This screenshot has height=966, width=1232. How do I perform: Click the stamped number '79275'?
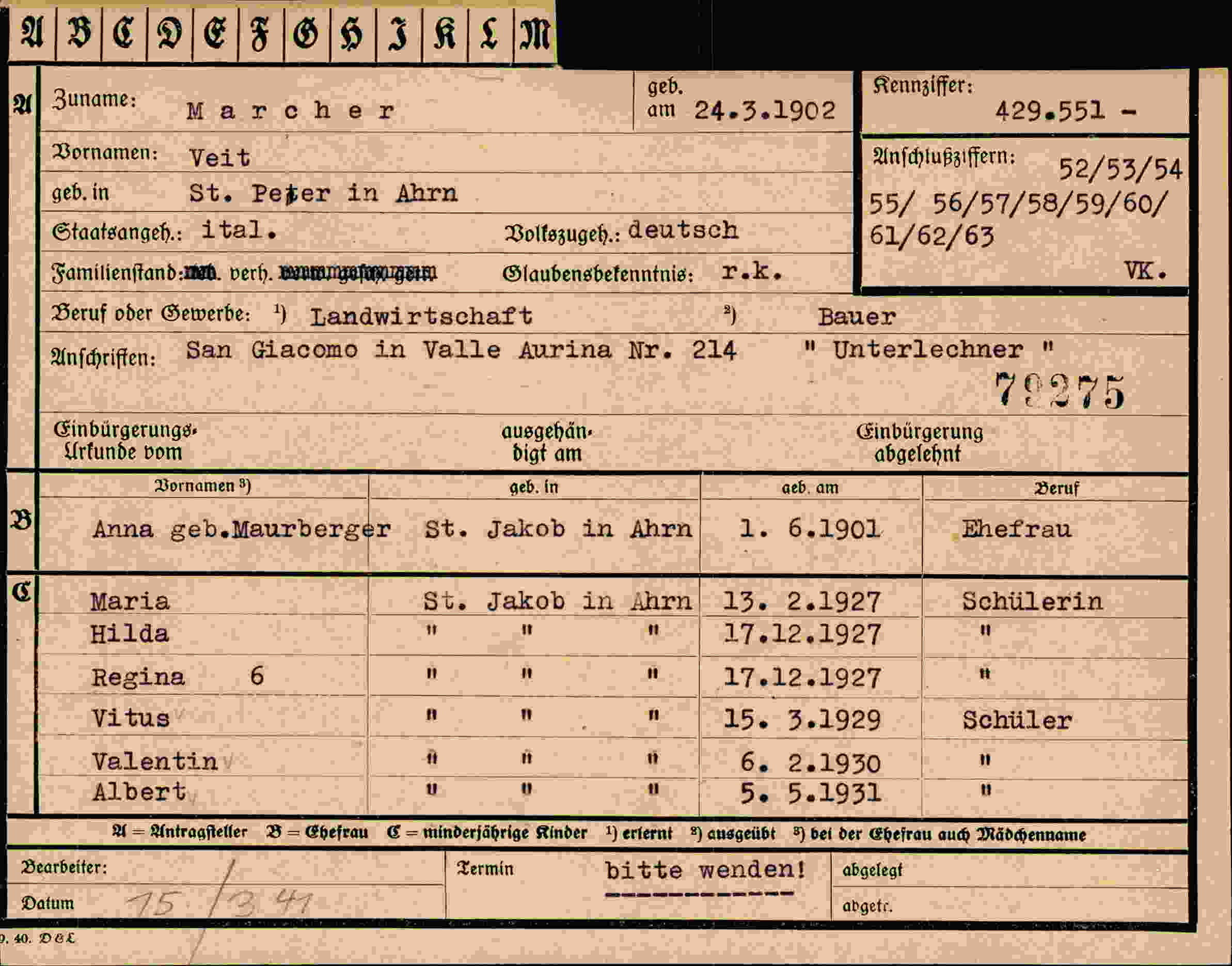click(1060, 392)
